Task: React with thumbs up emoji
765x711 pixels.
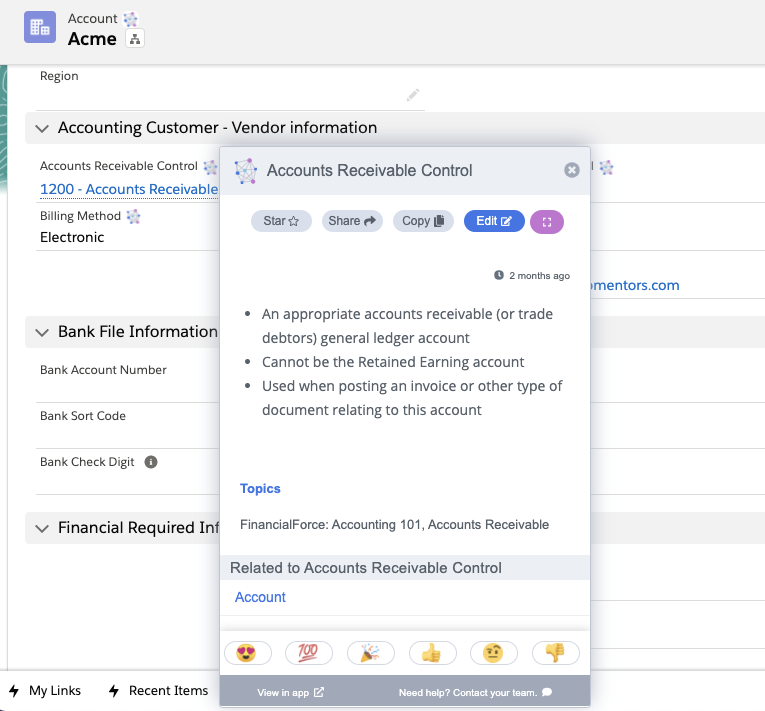Action: tap(433, 653)
